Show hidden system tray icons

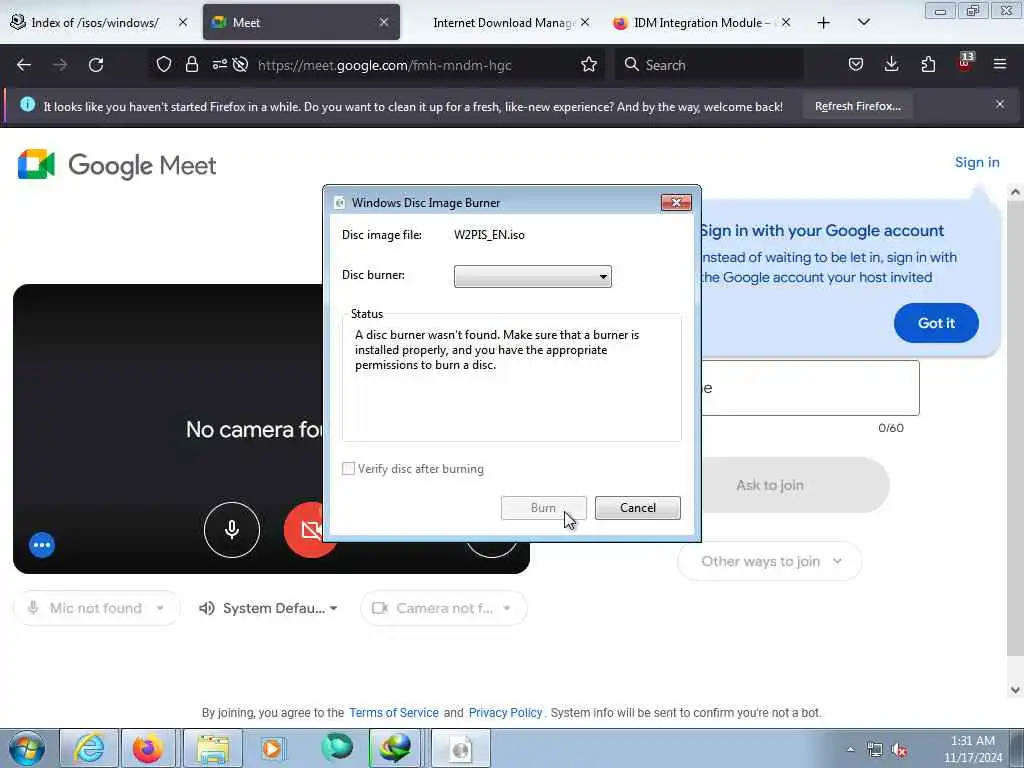click(850, 750)
